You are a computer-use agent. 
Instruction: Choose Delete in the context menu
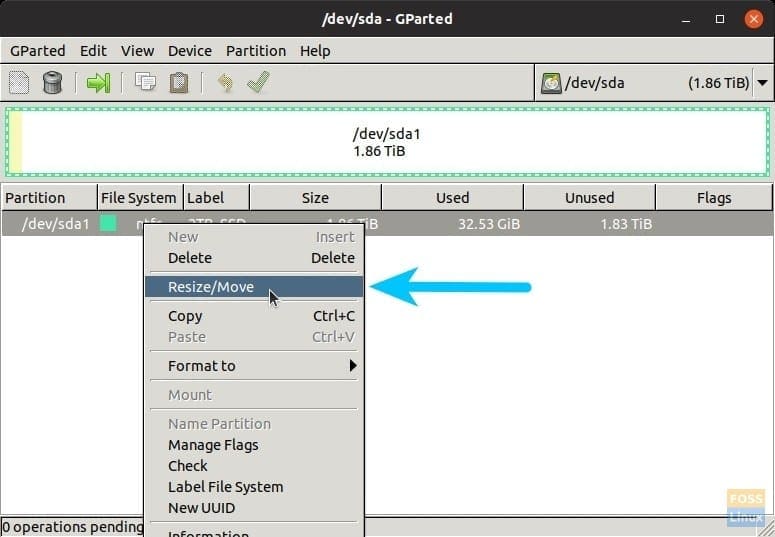point(254,258)
